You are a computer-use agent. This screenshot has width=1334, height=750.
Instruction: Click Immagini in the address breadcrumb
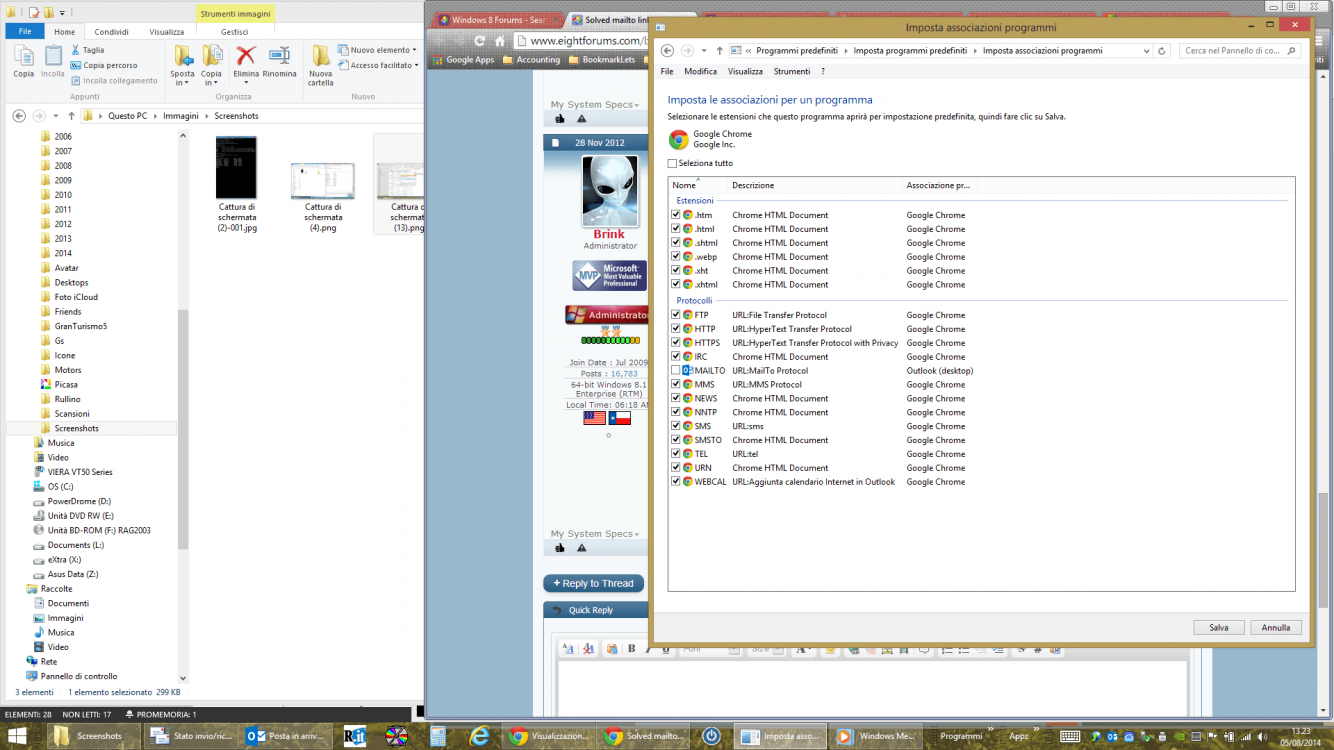click(180, 116)
